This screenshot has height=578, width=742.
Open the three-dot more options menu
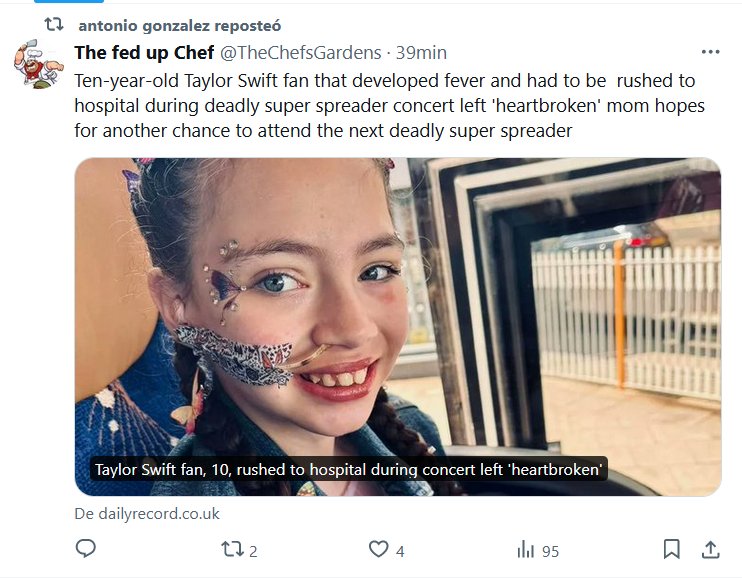tap(710, 52)
